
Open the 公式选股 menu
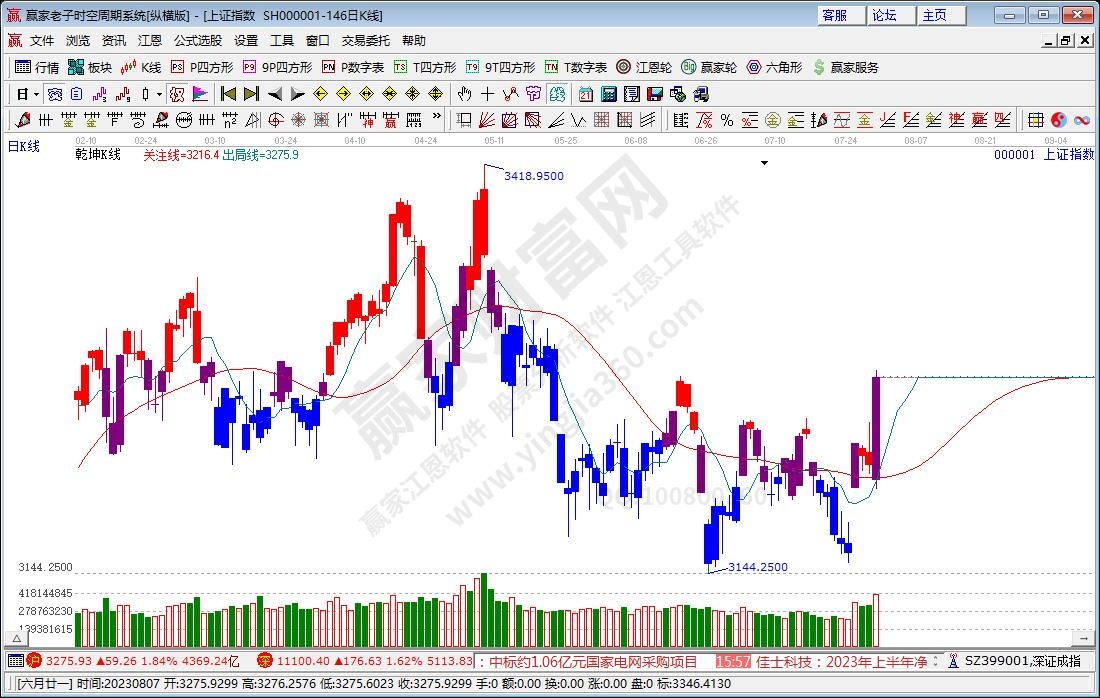click(x=198, y=41)
